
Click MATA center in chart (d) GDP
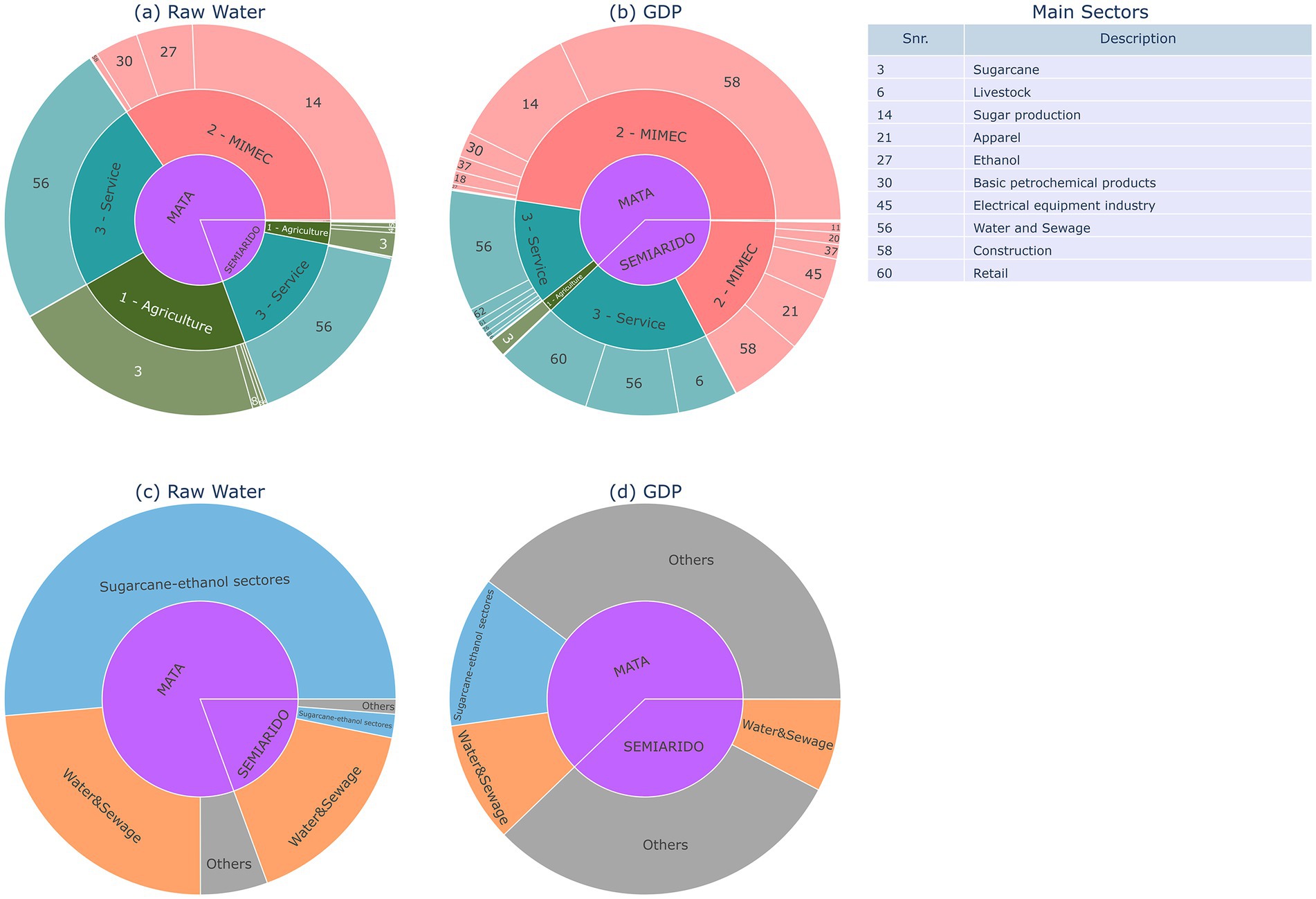pos(631,666)
